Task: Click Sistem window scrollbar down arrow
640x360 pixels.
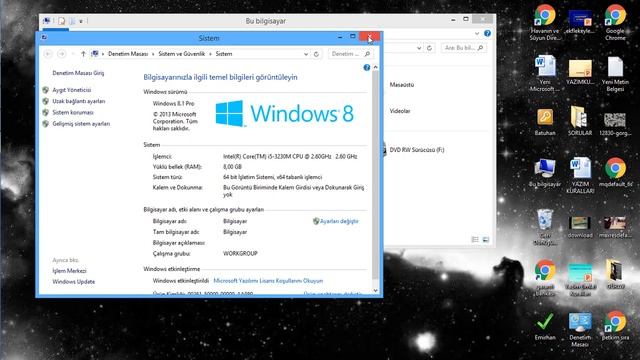Action: tap(376, 290)
